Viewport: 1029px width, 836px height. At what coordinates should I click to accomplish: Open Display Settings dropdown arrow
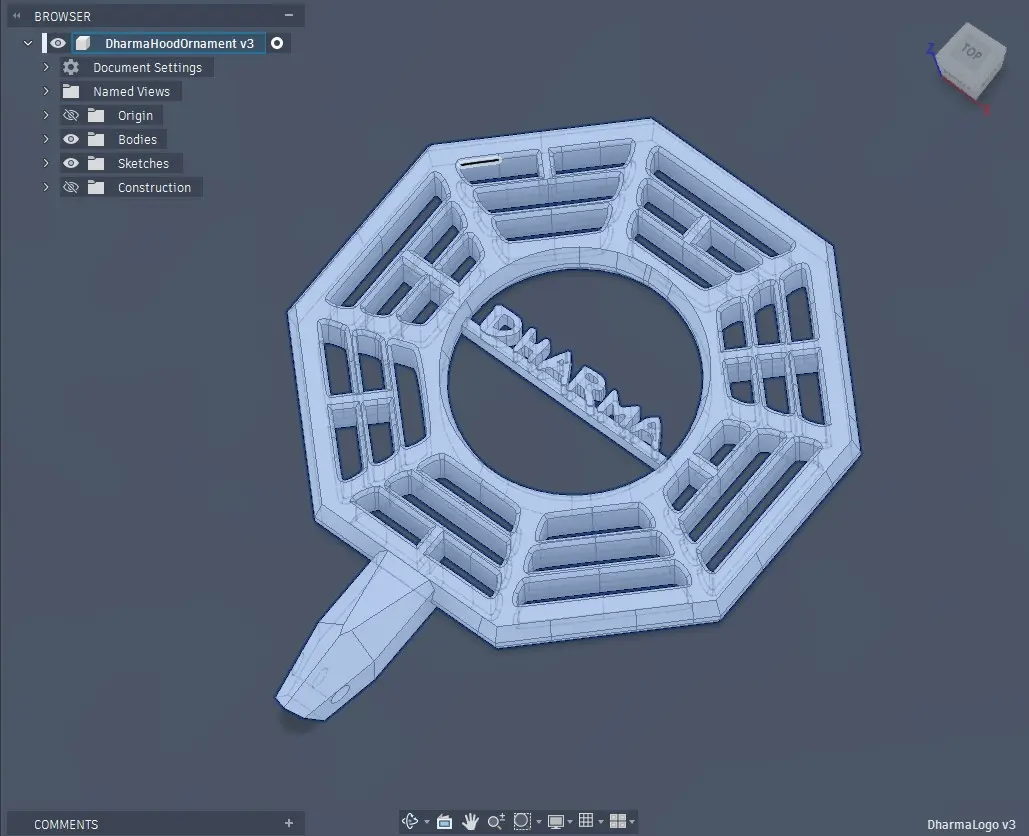click(x=570, y=822)
